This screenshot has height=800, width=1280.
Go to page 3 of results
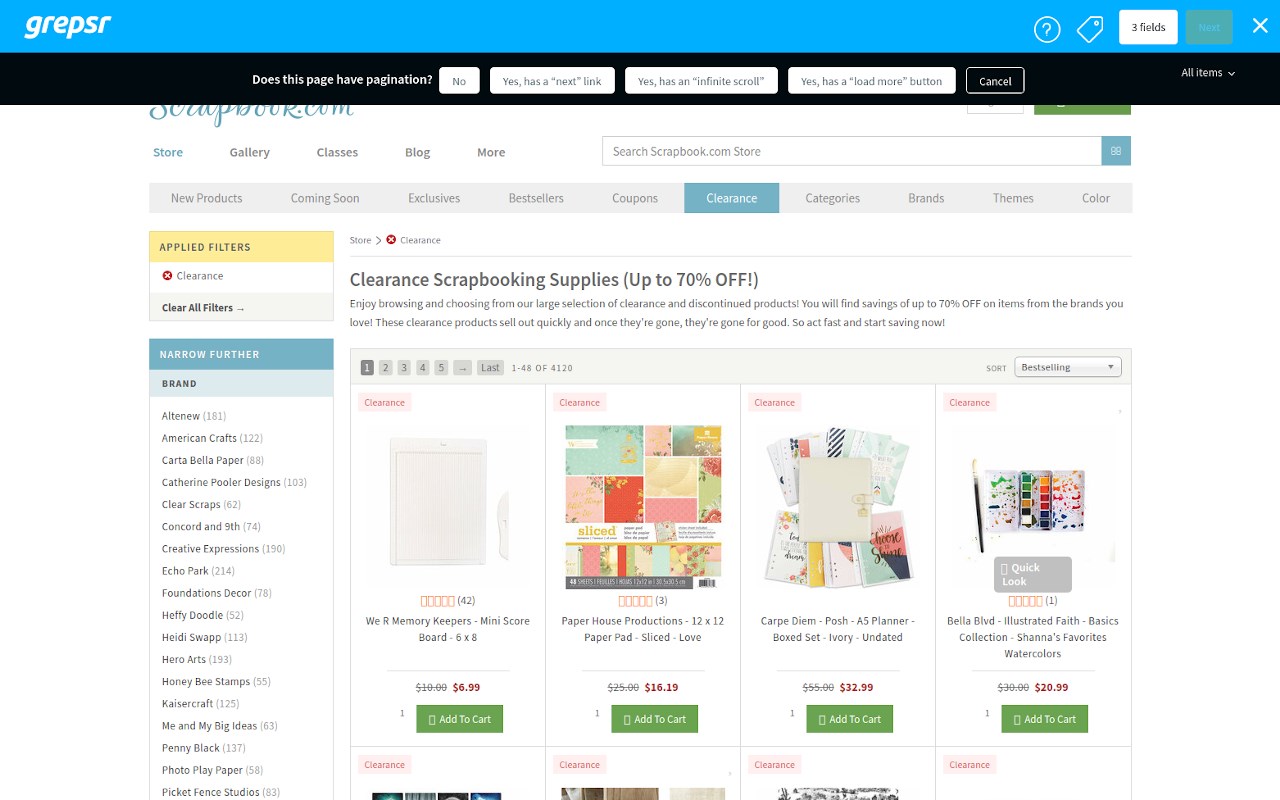404,368
